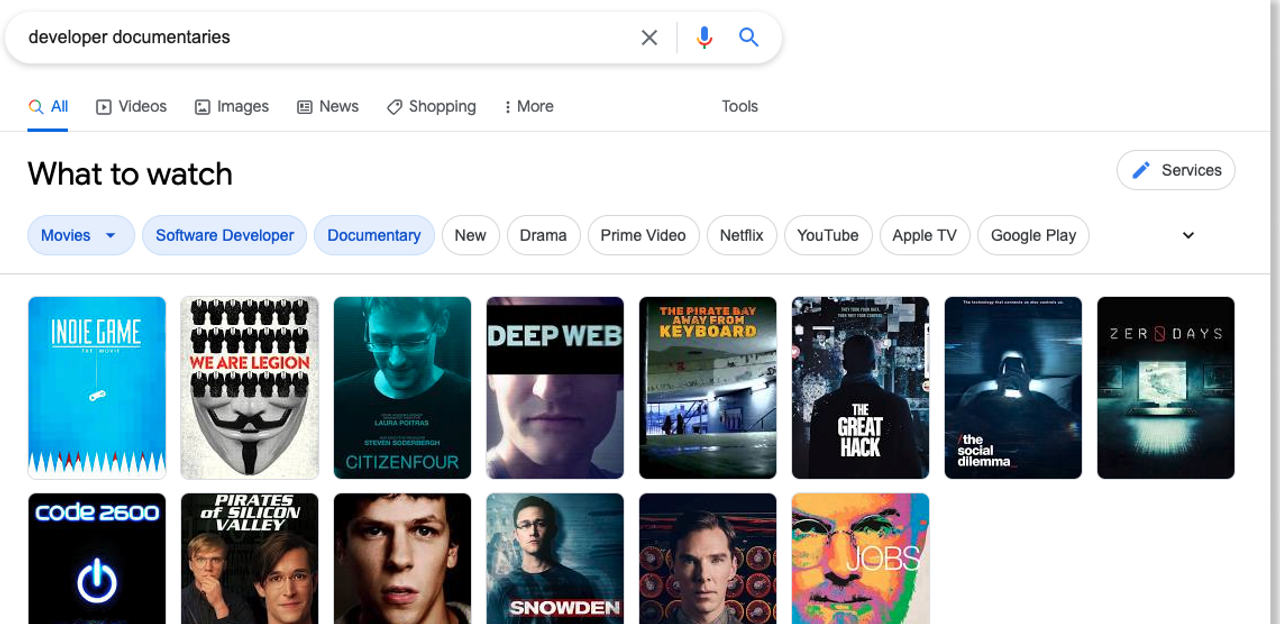
Task: Clear the search box with the X icon
Action: [x=649, y=37]
